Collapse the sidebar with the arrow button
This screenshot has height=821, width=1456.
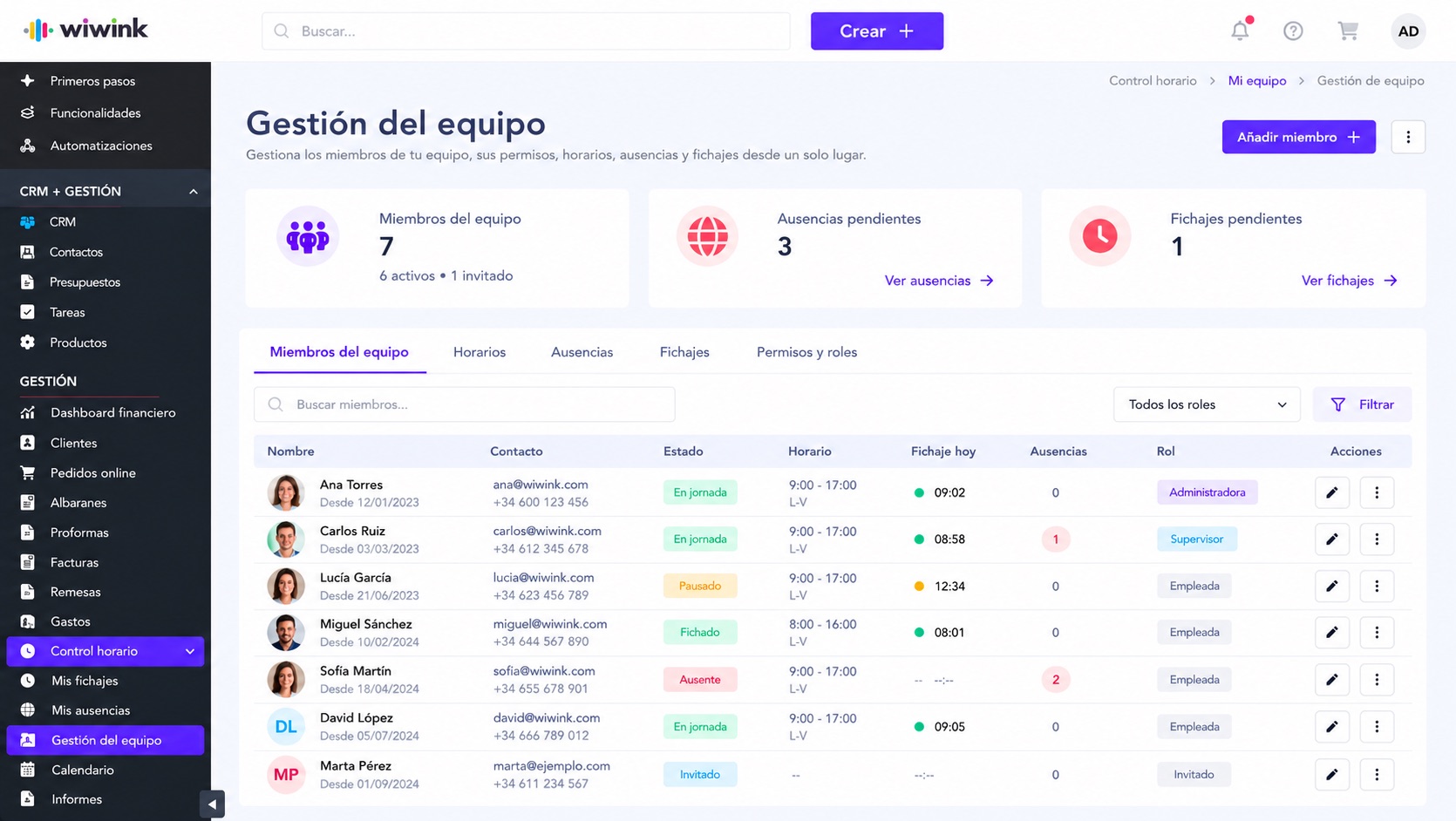point(212,804)
